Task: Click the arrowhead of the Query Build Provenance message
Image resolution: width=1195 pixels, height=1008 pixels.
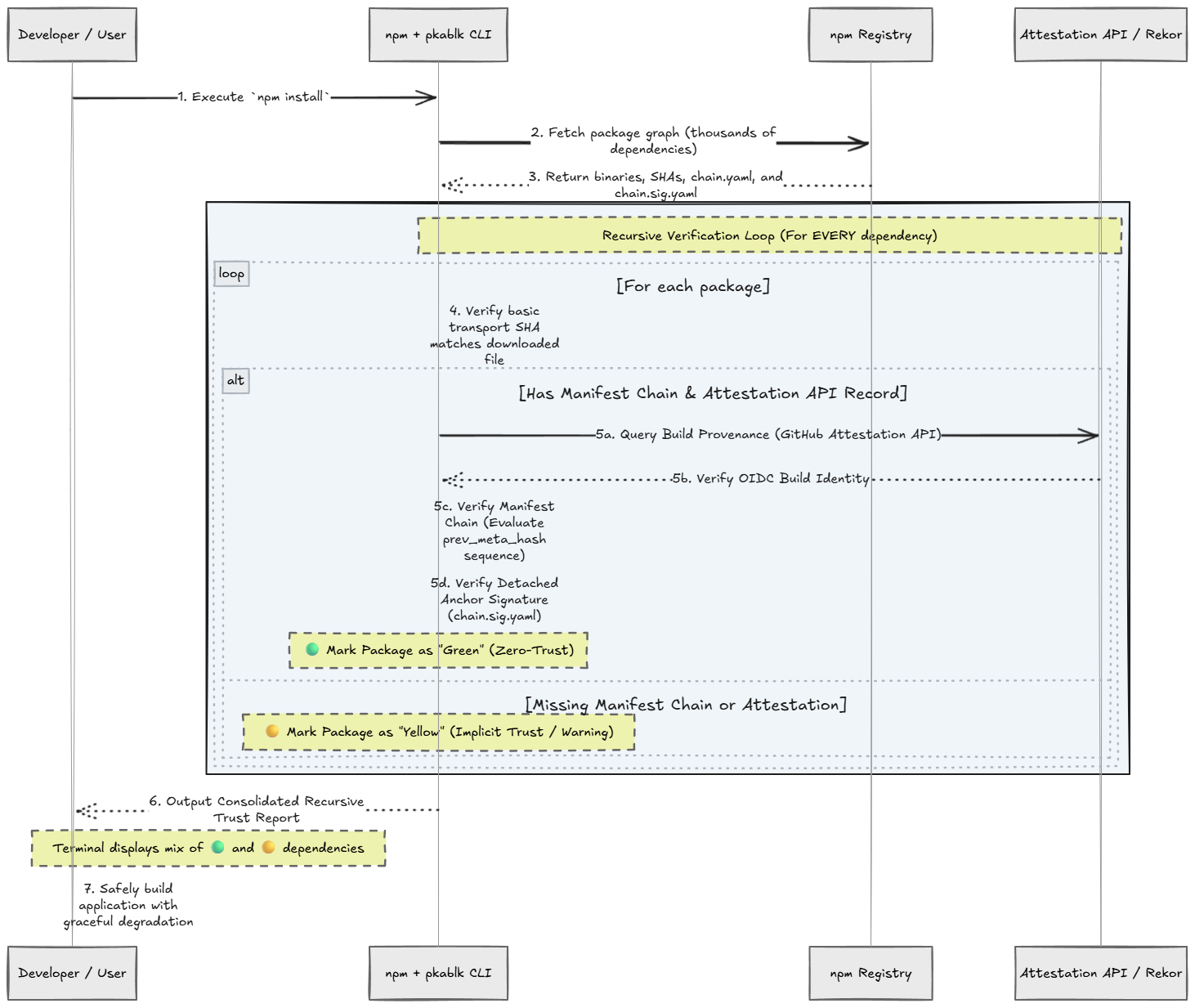Action: click(x=1088, y=436)
